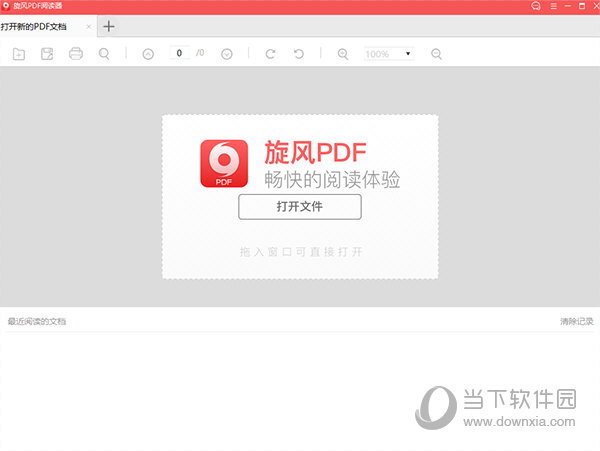Click the 旋风PDF阅读器 title bar app icon
600x451 pixels.
click(x=6, y=6)
